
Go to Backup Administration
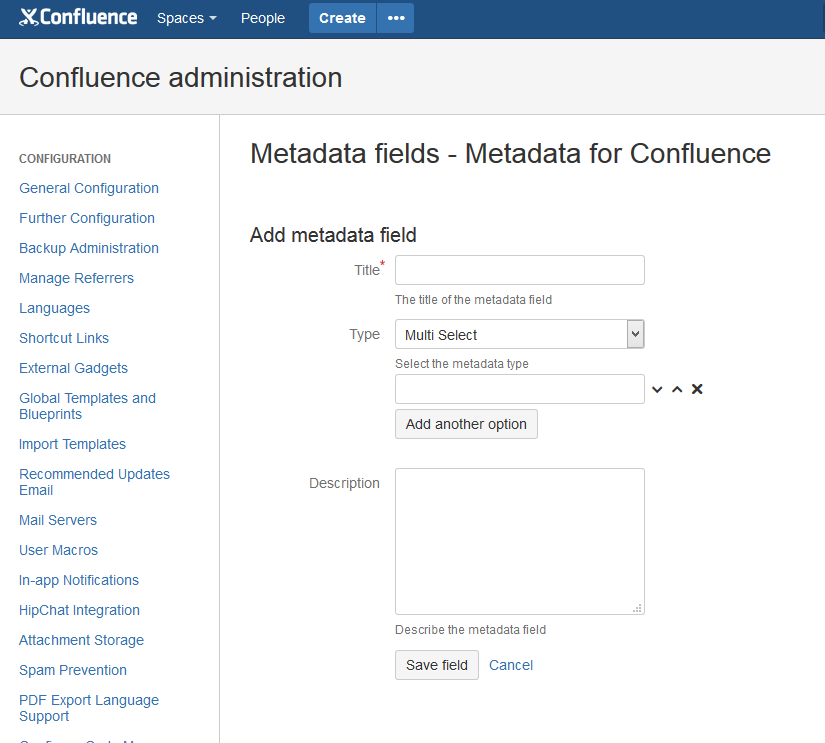click(89, 248)
